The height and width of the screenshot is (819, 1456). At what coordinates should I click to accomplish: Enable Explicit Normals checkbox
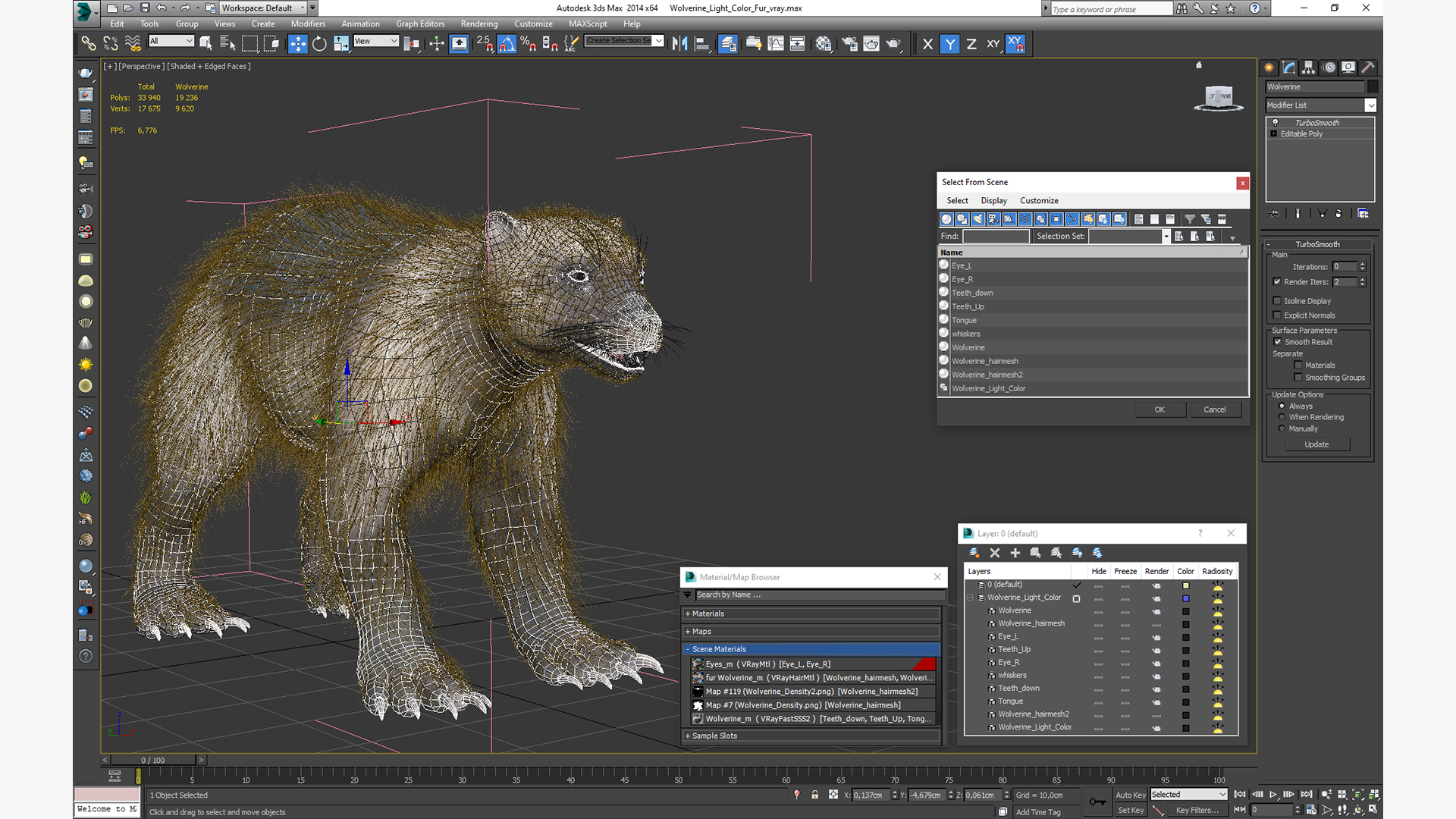[x=1277, y=315]
